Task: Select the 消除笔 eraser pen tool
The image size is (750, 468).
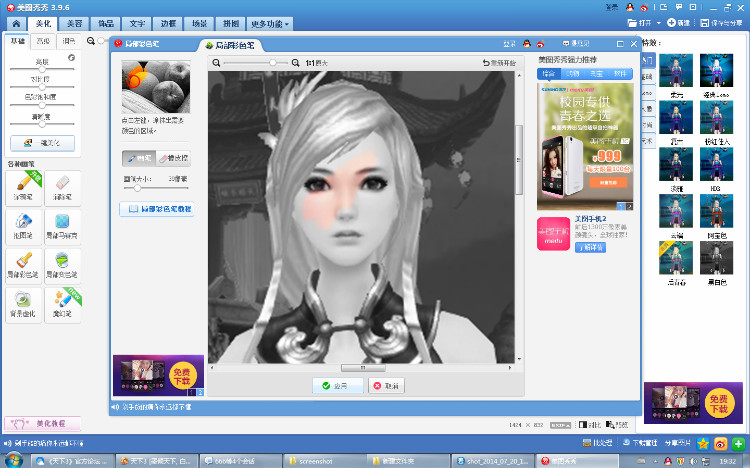Action: 63,188
